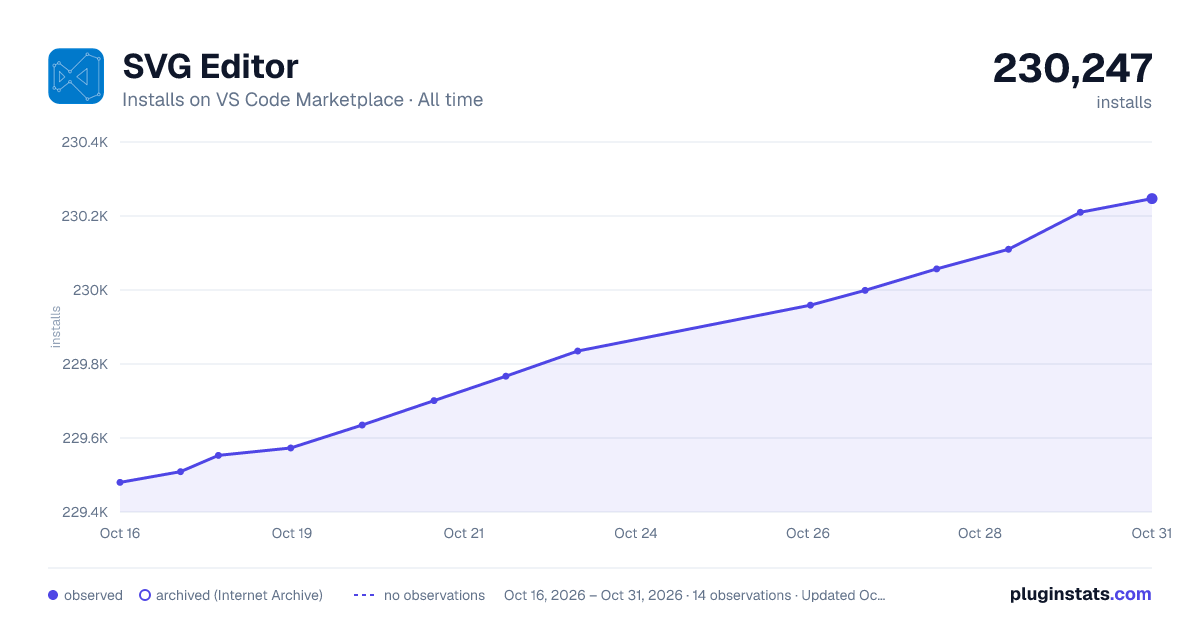The height and width of the screenshot is (630, 1200).
Task: Click the Oct 31 x-axis label
Action: coord(1151,533)
